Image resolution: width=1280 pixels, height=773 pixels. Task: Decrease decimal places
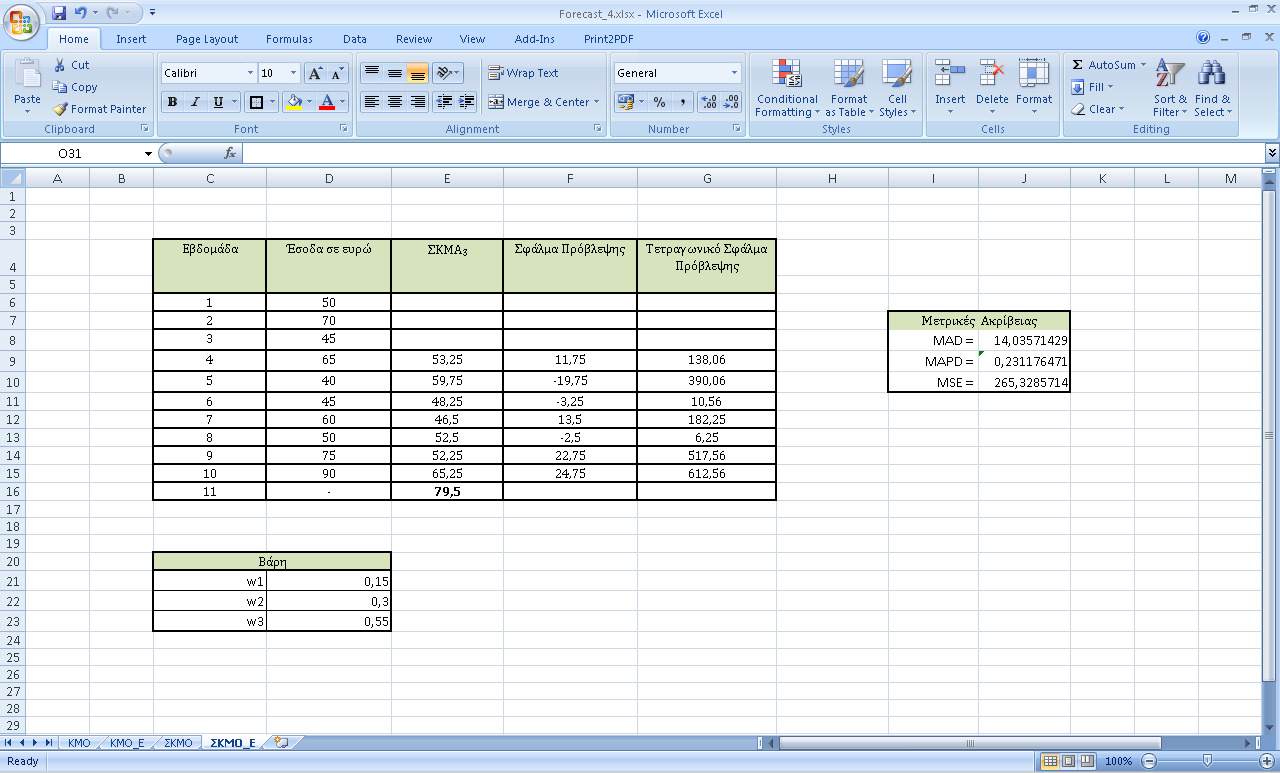point(731,102)
